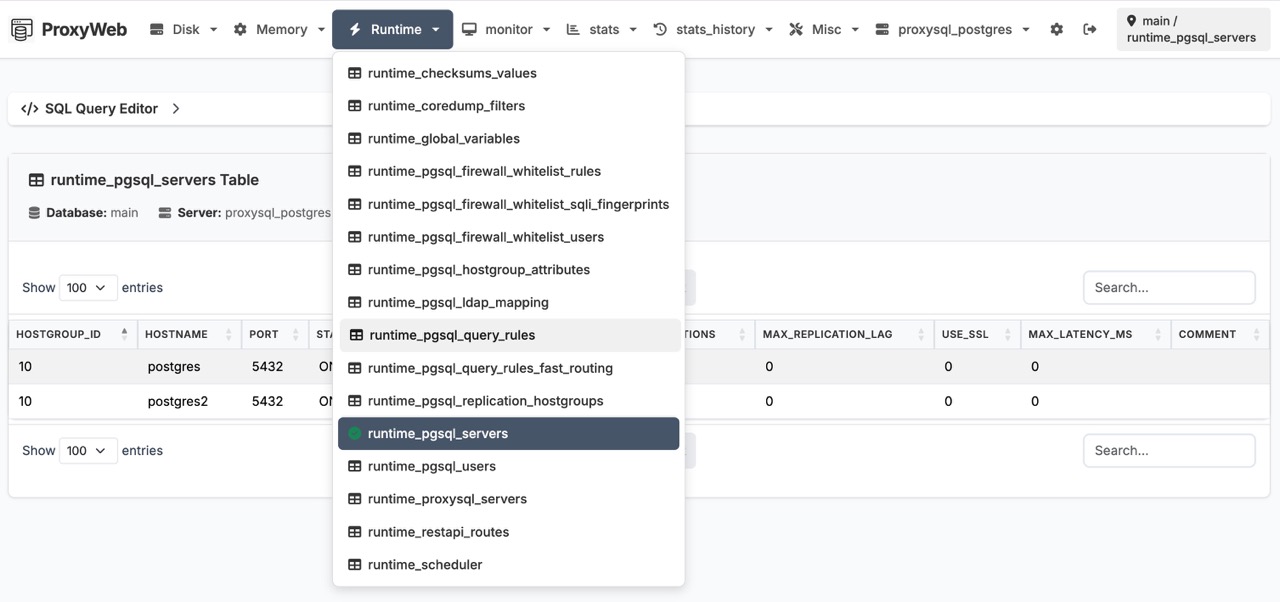Click the logout icon in the navbar

coord(1090,29)
